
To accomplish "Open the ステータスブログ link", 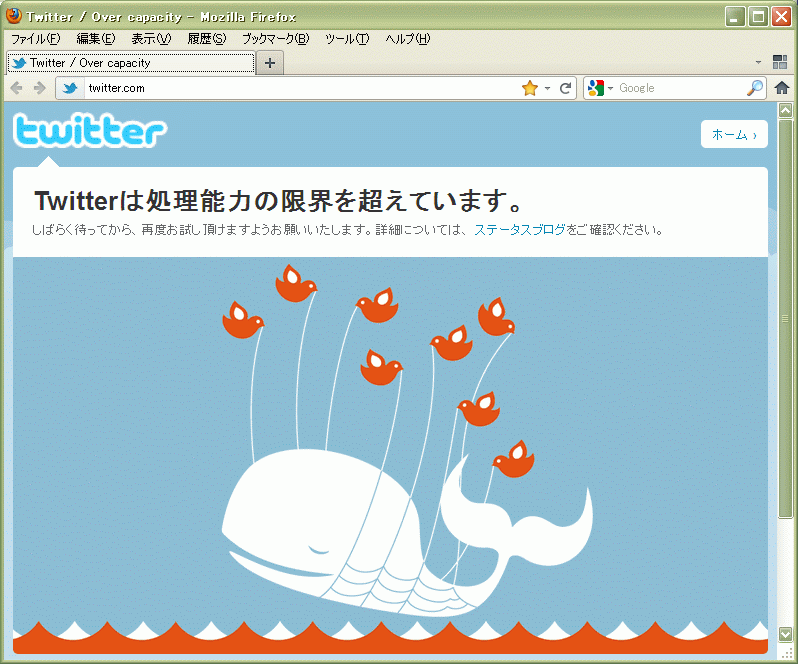I will [520, 230].
